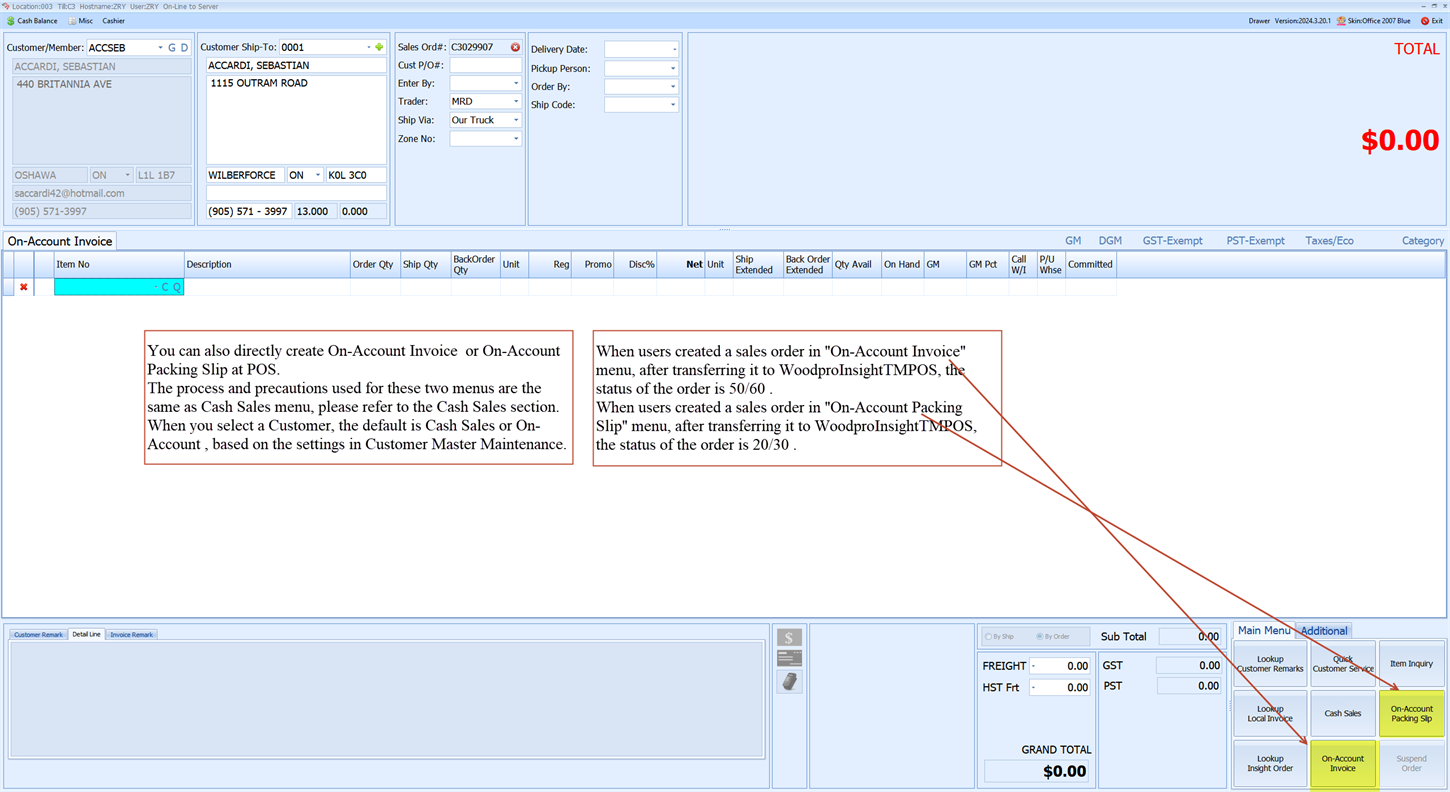Viewport: 1450px width, 792px height.
Task: Select the dollar-sign payment panel icon
Action: 789,637
